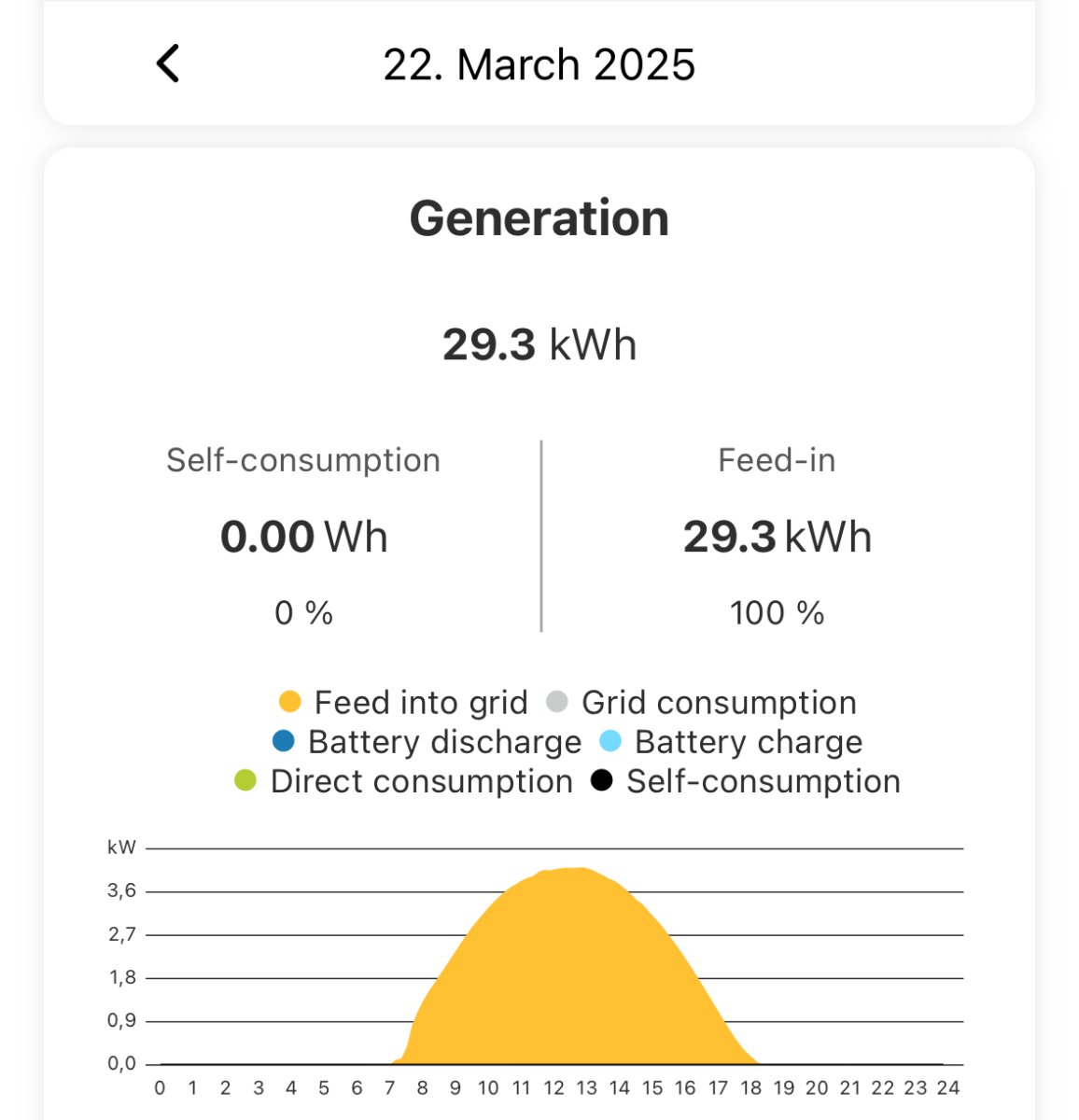Image resolution: width=1079 pixels, height=1120 pixels.
Task: Tap the 22. March 2025 date title
Action: [x=539, y=65]
